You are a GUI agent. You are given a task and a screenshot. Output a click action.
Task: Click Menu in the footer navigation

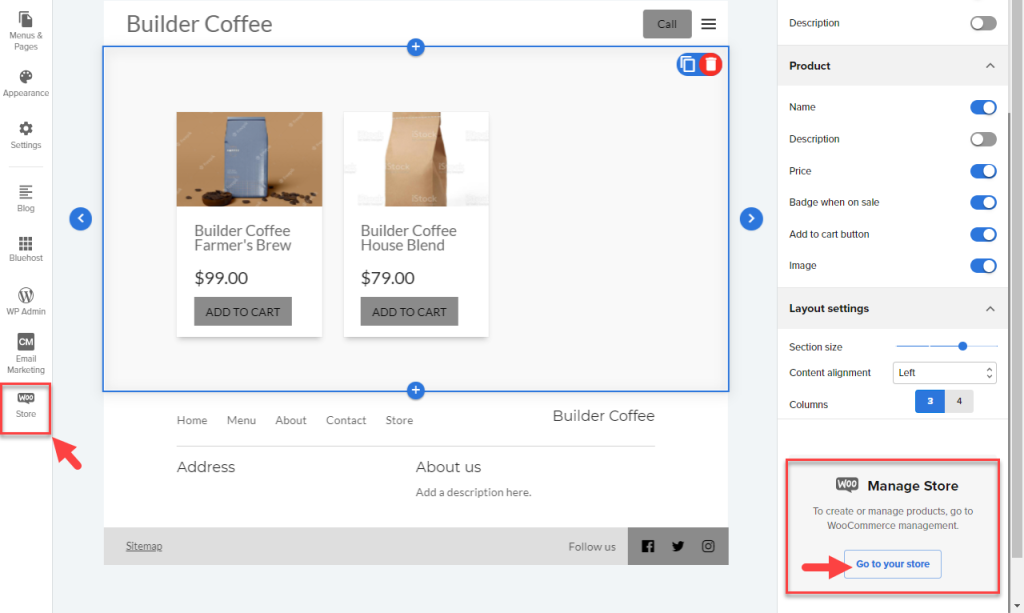click(x=241, y=420)
